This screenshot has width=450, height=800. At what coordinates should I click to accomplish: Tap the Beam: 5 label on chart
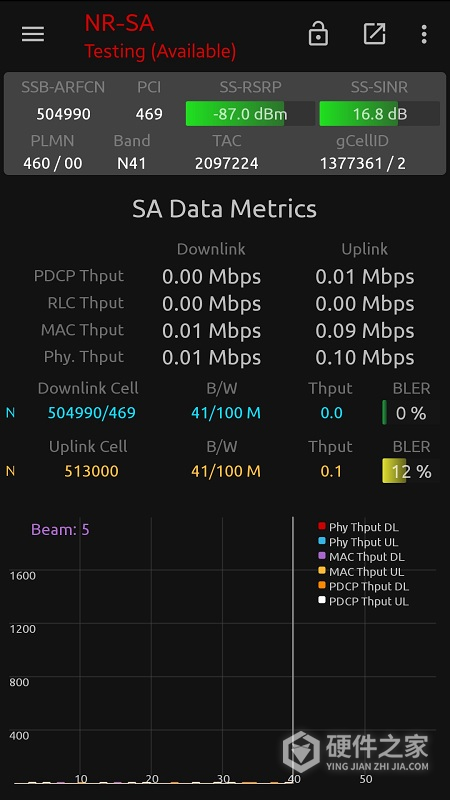coord(60,530)
